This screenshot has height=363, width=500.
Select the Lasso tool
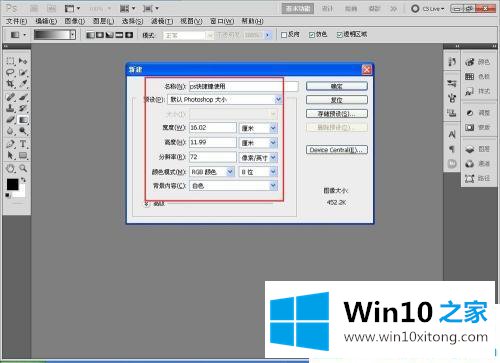(10, 72)
